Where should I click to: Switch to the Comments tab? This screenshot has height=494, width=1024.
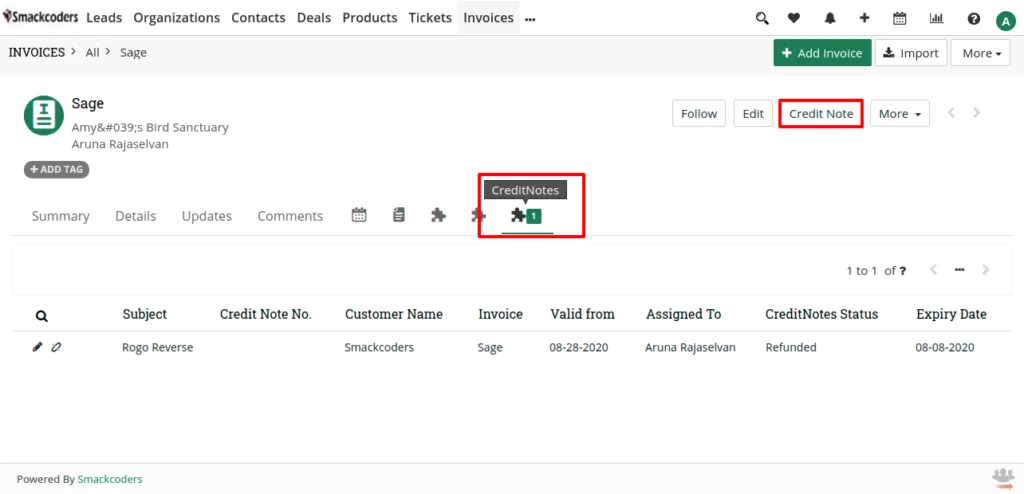[x=290, y=216]
